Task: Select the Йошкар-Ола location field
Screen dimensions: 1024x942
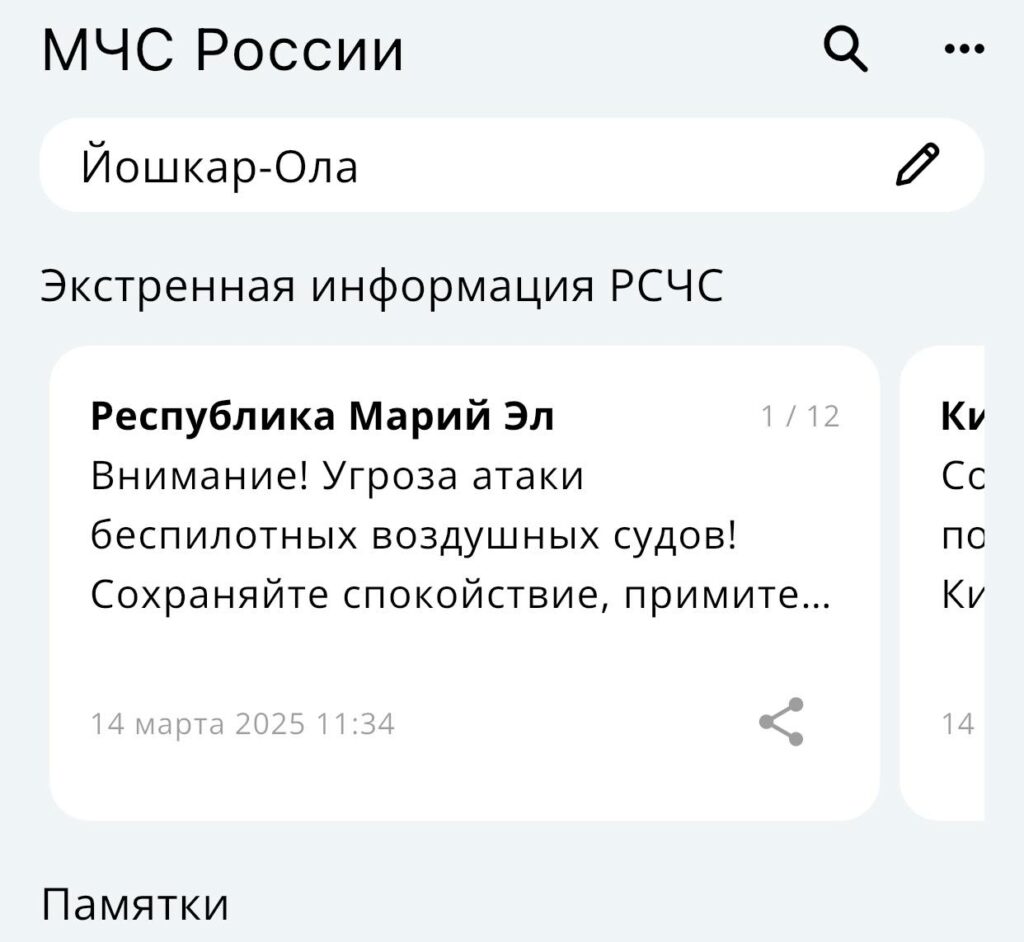Action: point(512,165)
